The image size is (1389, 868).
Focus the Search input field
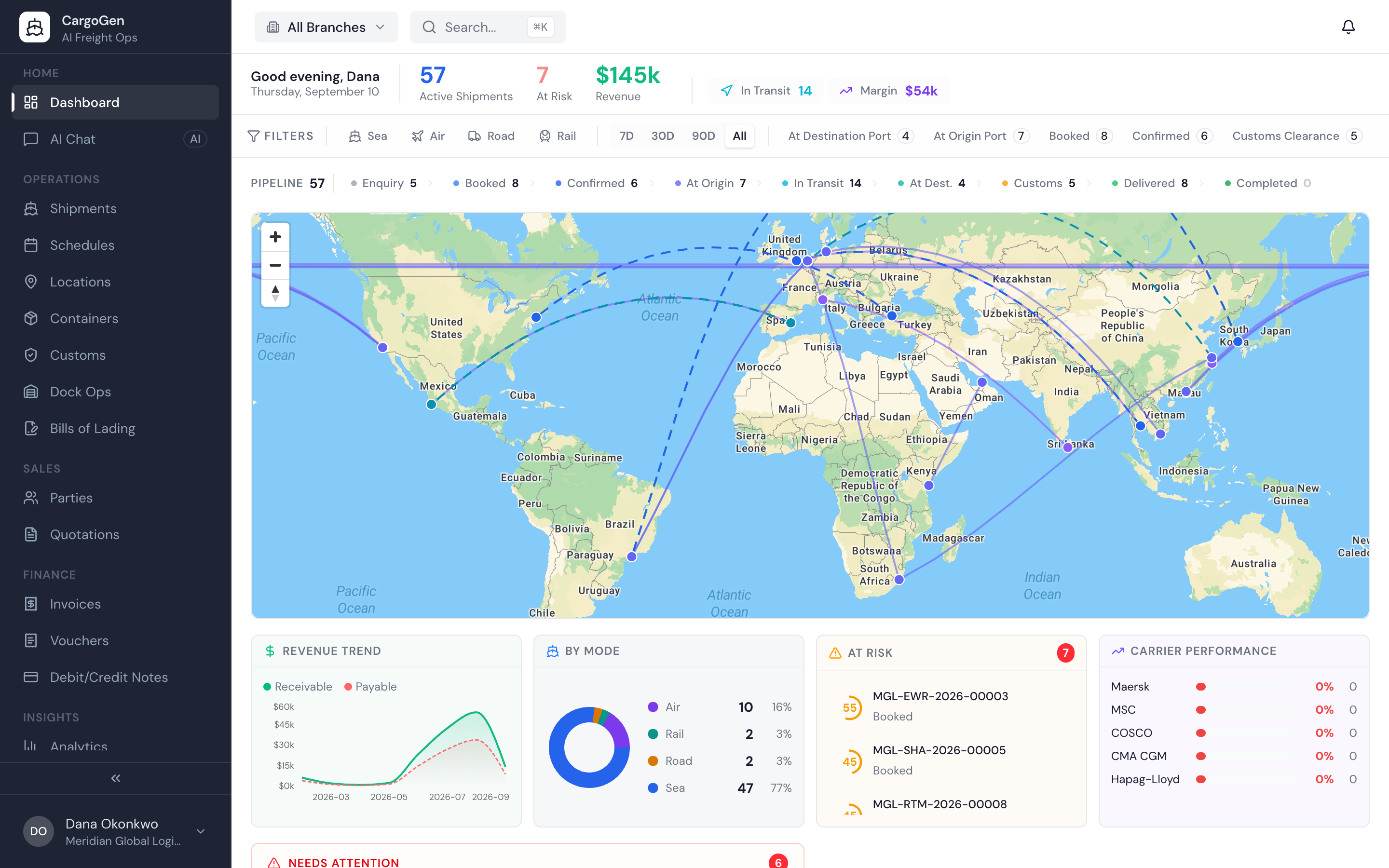pyautogui.click(x=487, y=27)
